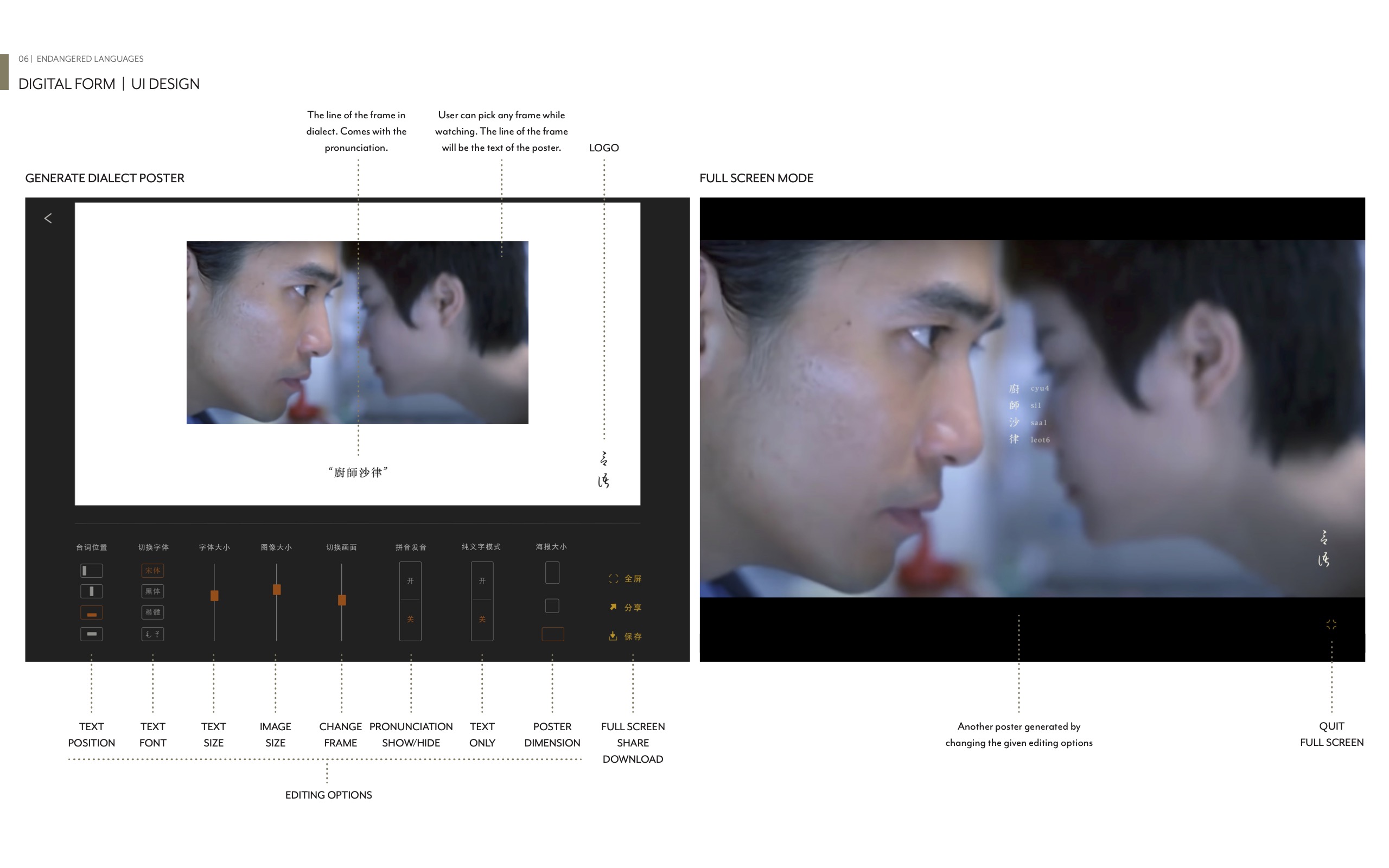Viewport: 1389px width, 868px height.
Task: Click the 'DIGITAL FORM | UI DESIGN' title
Action: click(109, 84)
